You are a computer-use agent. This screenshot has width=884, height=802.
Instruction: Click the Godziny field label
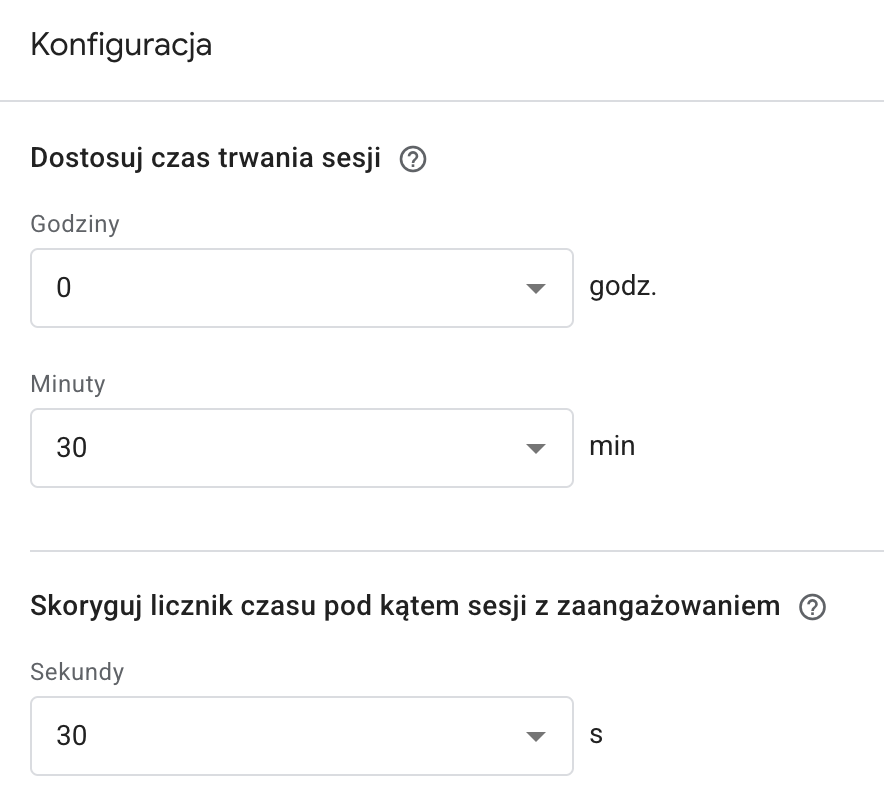75,224
